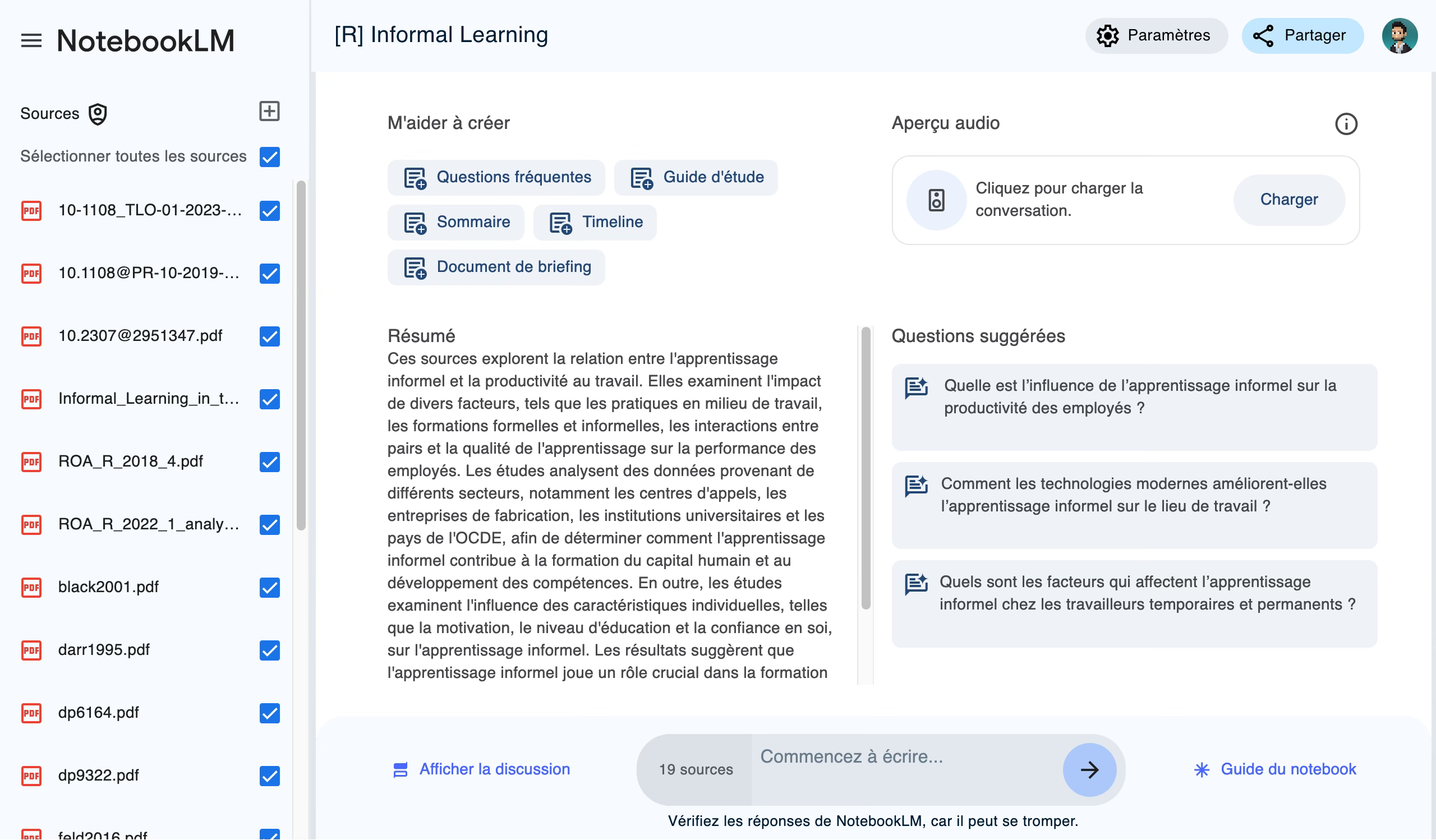Viewport: 1436px width, 840px height.
Task: Generate Questions fréquentes document
Action: [496, 177]
